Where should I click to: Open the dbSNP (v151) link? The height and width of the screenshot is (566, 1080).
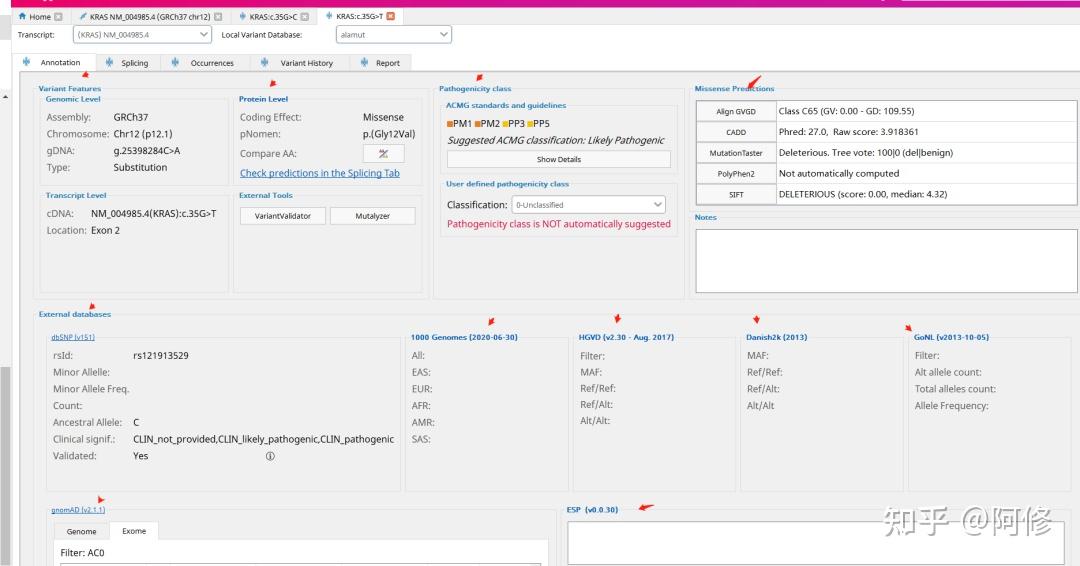tap(73, 337)
